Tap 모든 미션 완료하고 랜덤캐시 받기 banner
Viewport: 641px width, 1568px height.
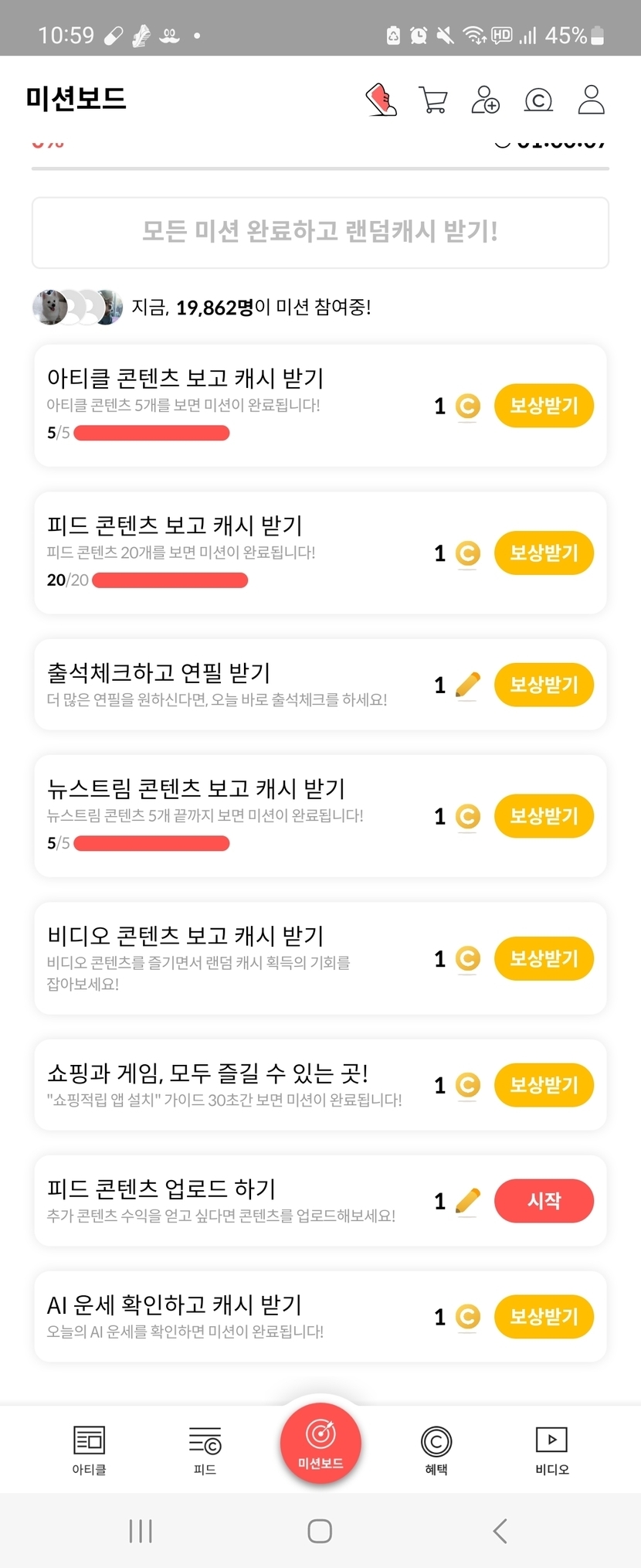320,232
